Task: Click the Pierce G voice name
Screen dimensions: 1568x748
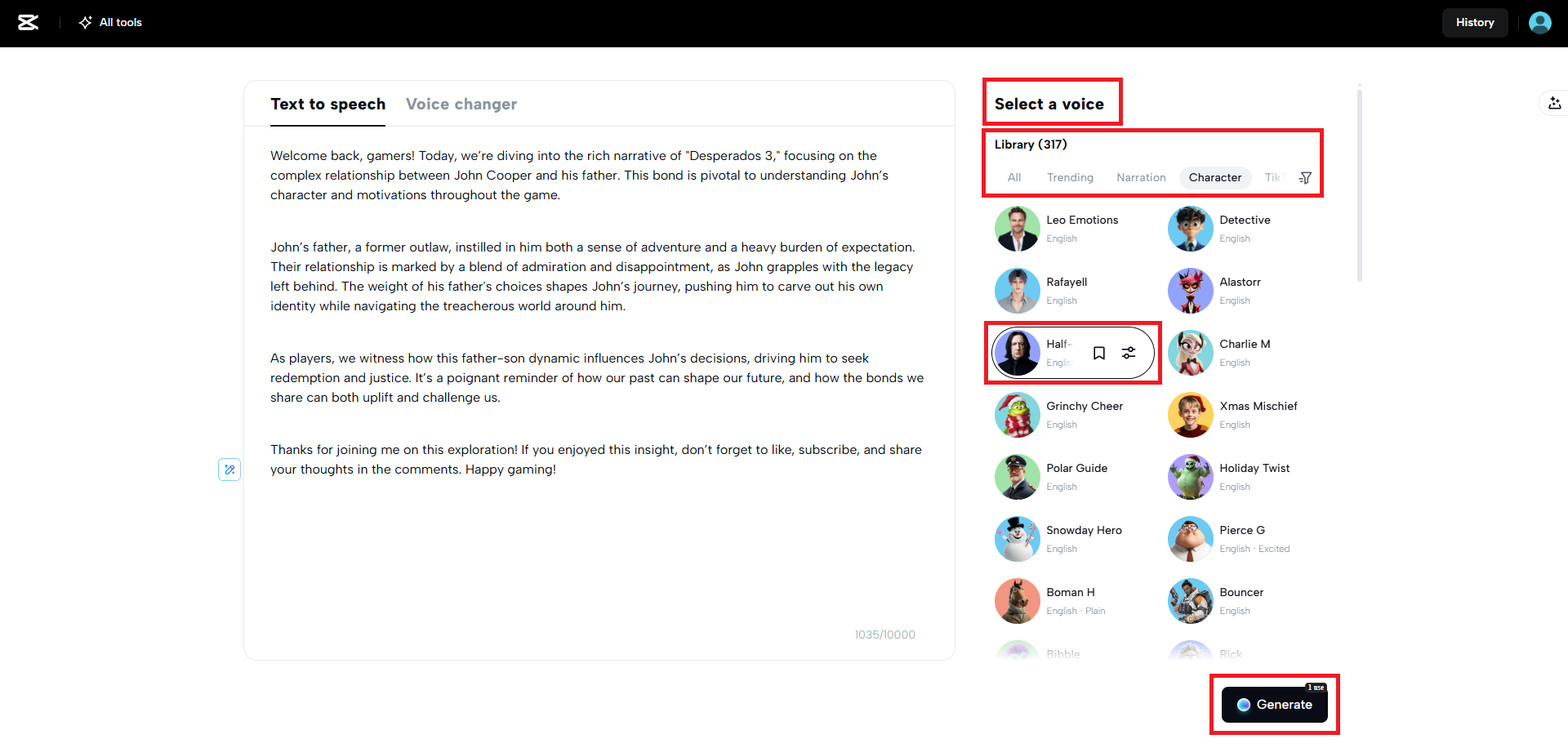Action: (1242, 530)
